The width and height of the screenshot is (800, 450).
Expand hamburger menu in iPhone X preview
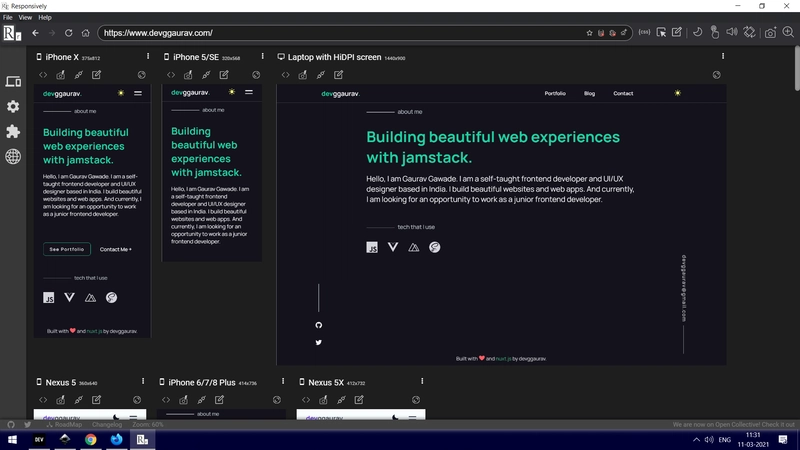coord(138,93)
